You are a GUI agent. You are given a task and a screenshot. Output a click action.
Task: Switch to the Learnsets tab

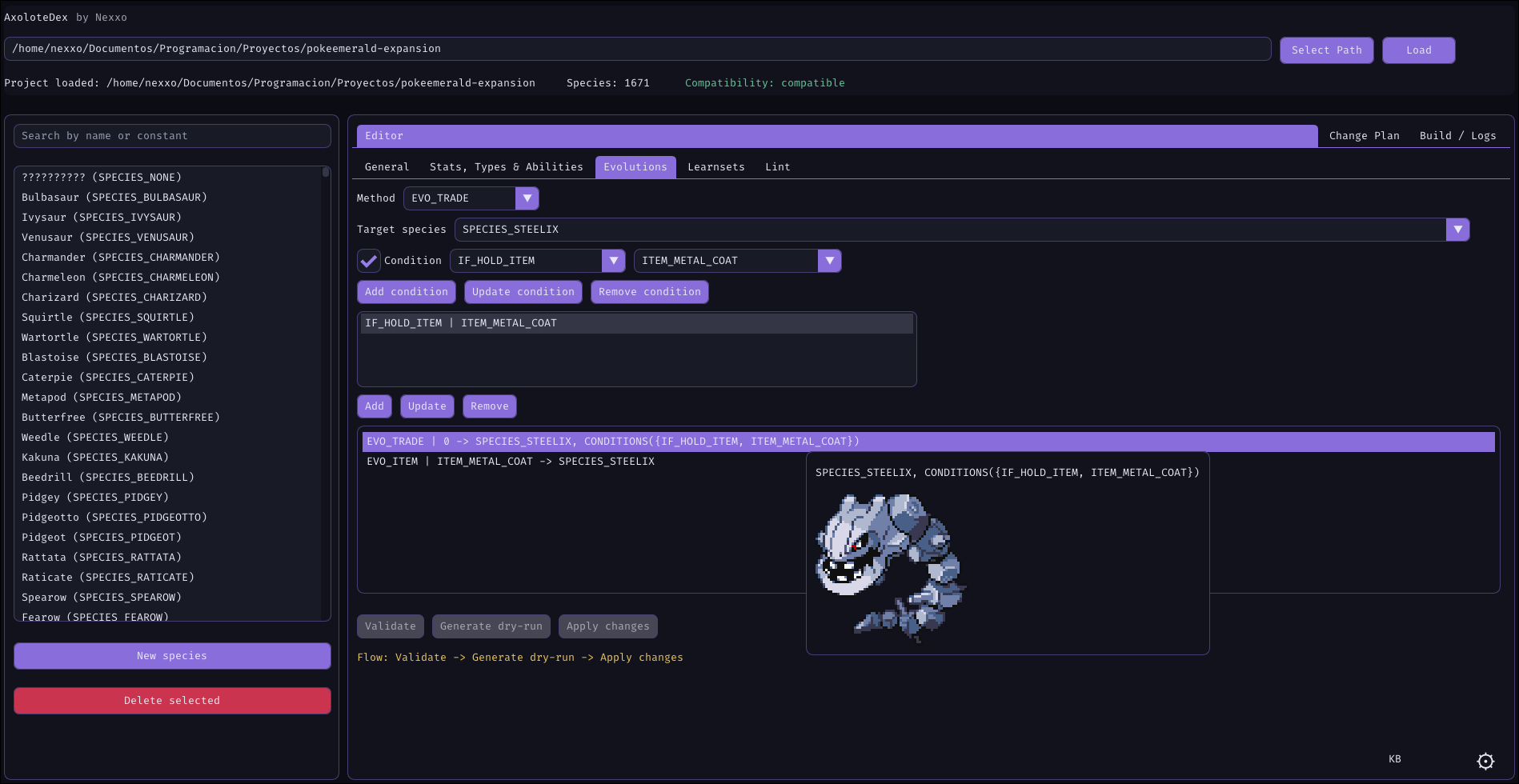pyautogui.click(x=716, y=167)
